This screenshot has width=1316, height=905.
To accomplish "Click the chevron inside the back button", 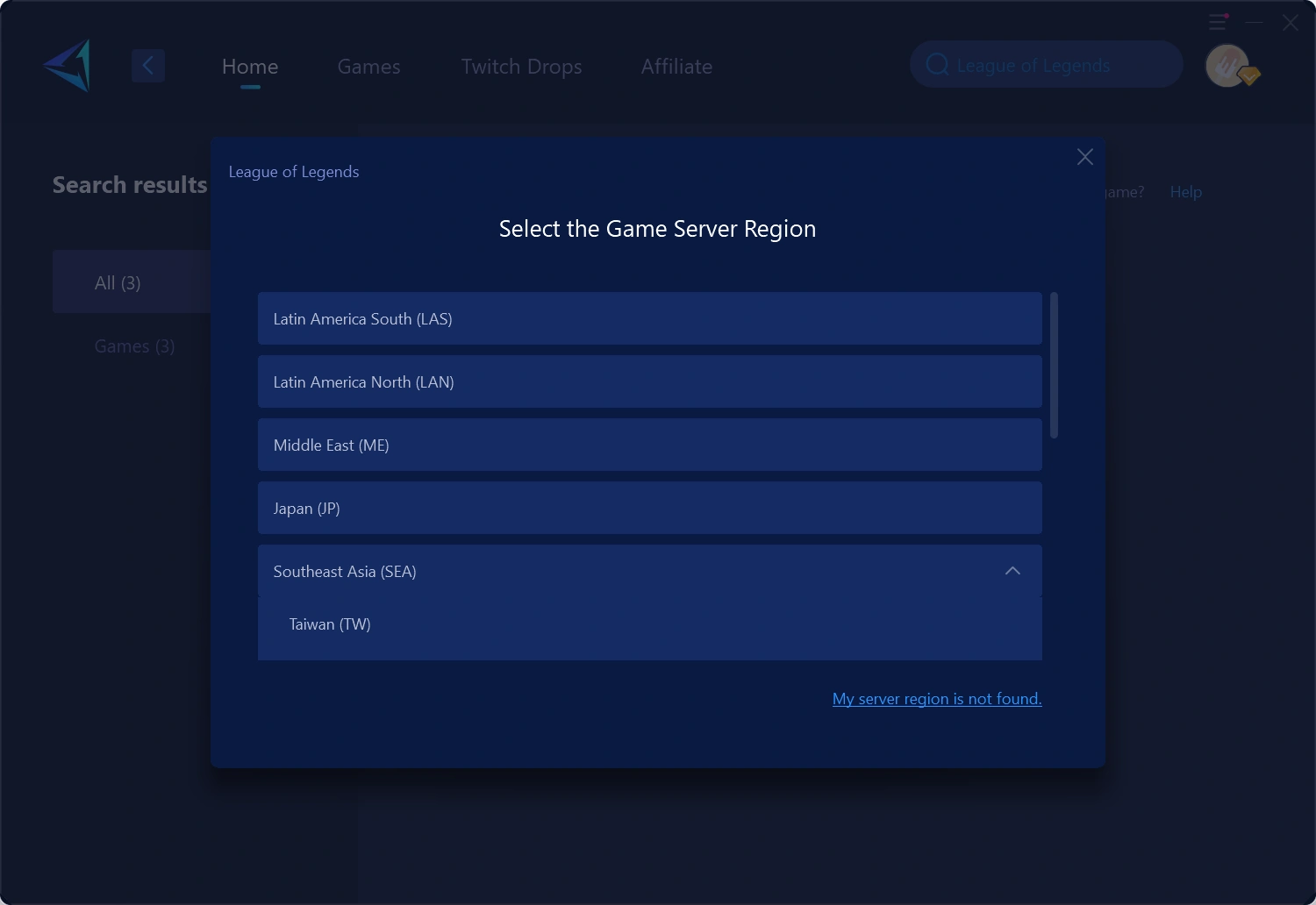I will click(148, 65).
